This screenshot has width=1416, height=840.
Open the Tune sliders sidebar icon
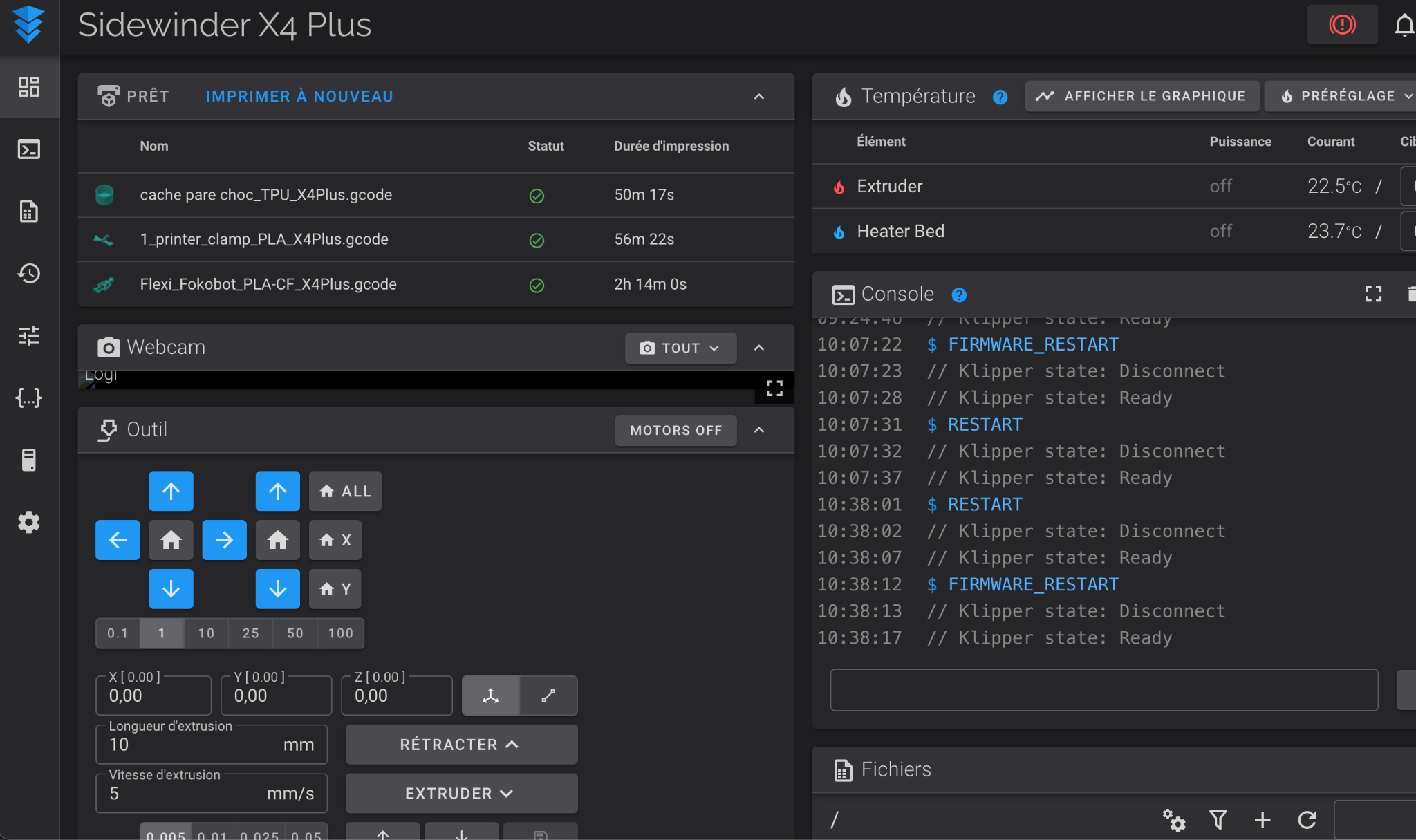click(x=28, y=335)
